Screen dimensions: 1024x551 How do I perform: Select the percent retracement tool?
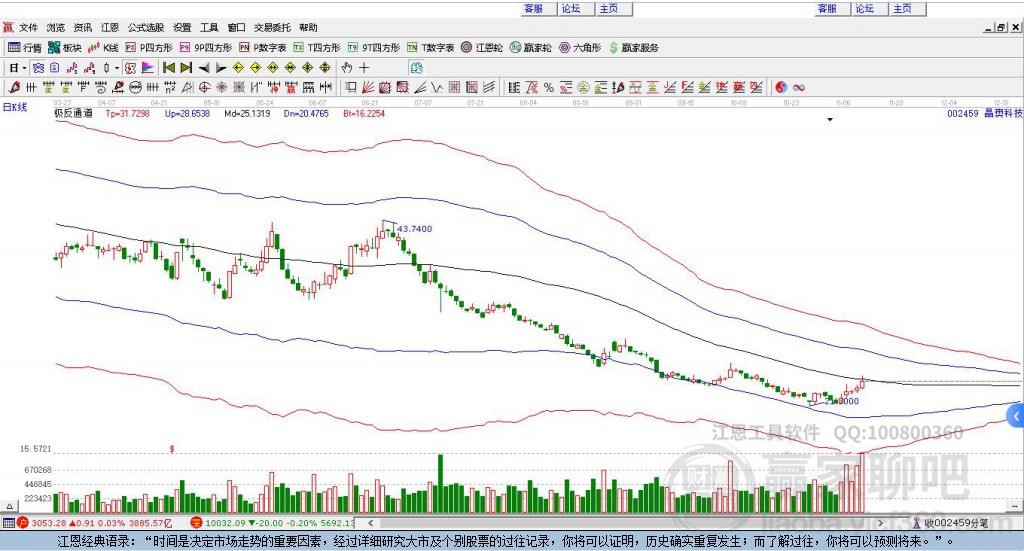click(x=549, y=87)
